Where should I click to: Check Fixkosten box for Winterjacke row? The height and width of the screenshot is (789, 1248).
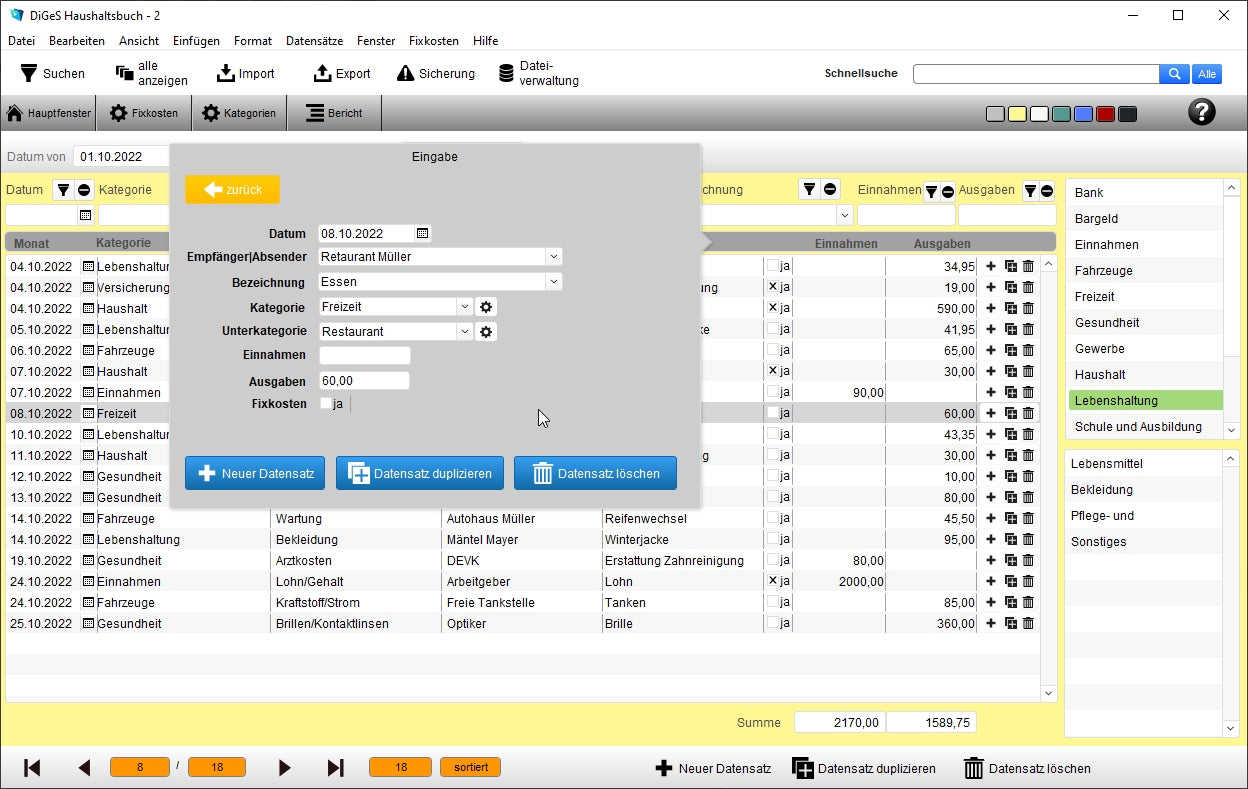[773, 540]
